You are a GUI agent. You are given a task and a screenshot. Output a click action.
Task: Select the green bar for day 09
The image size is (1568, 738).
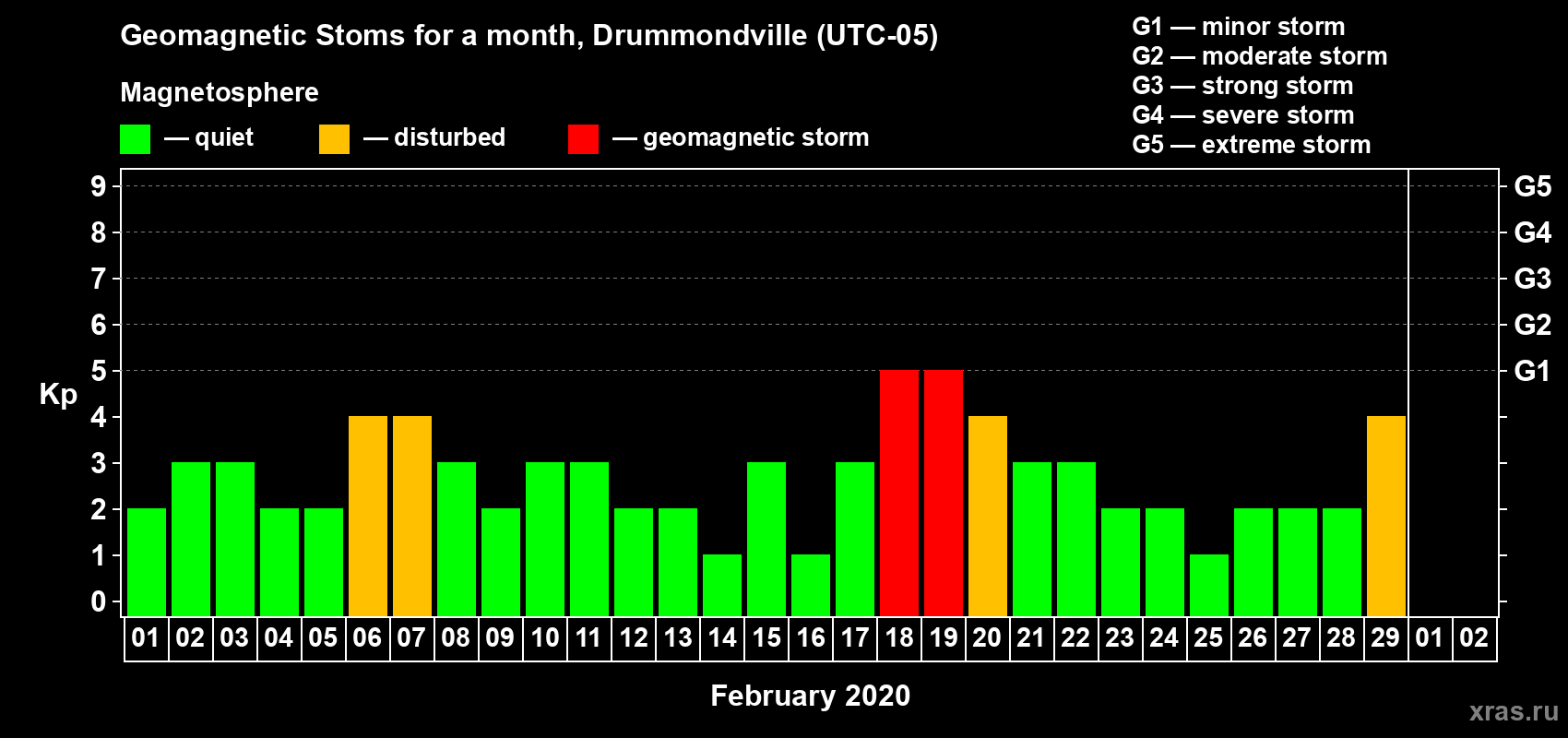tap(501, 562)
